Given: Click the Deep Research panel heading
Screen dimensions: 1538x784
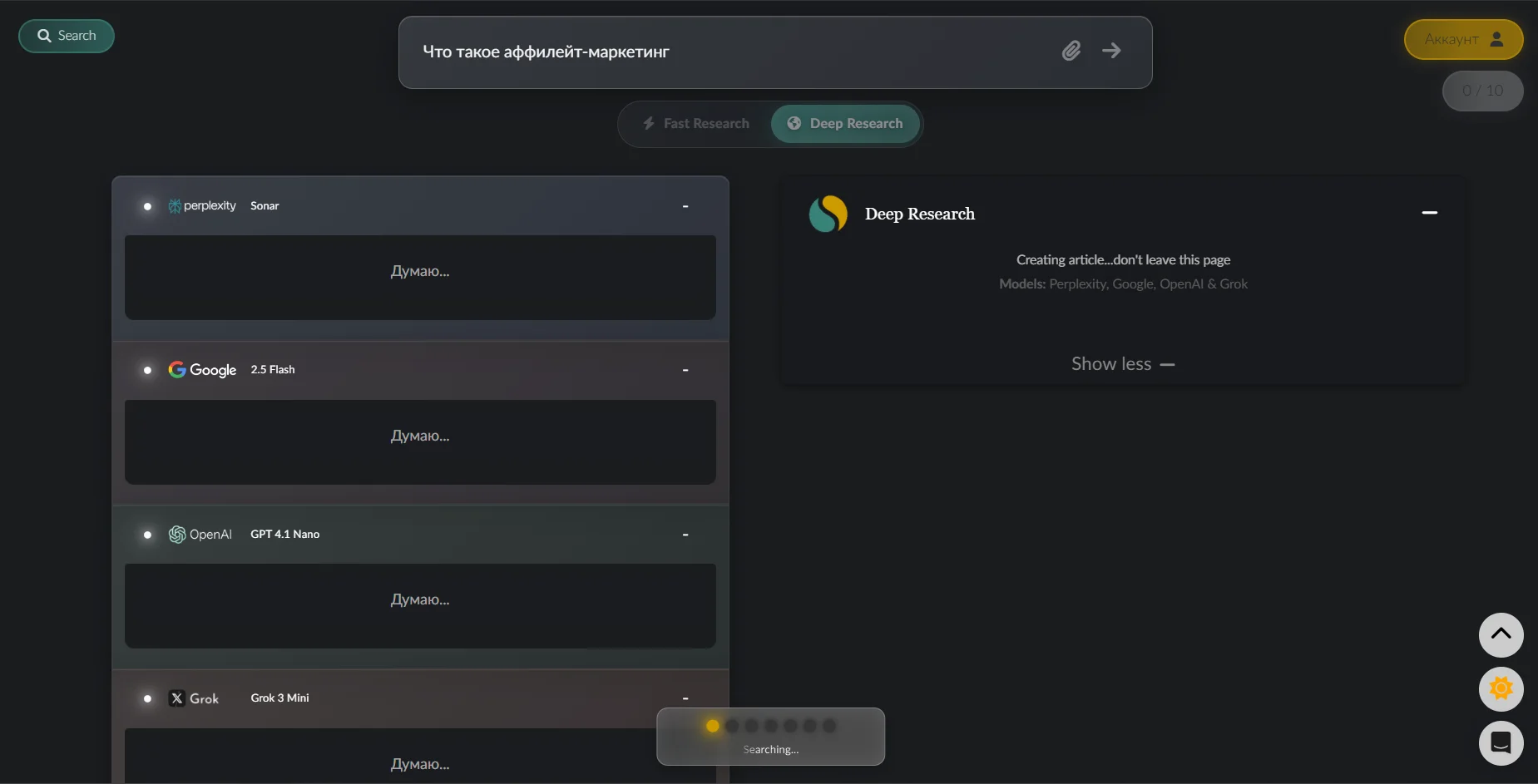Looking at the screenshot, I should click(x=920, y=214).
